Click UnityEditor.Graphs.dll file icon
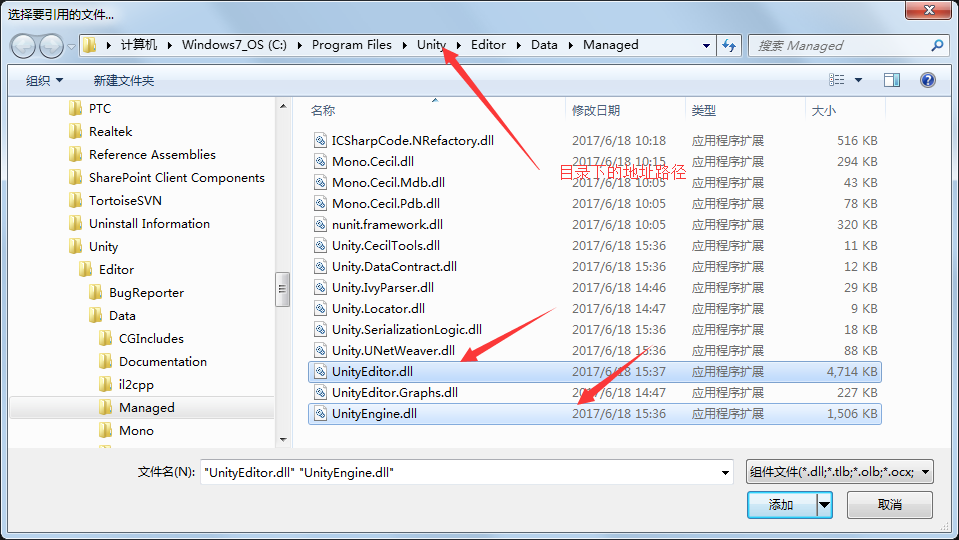 coord(320,393)
